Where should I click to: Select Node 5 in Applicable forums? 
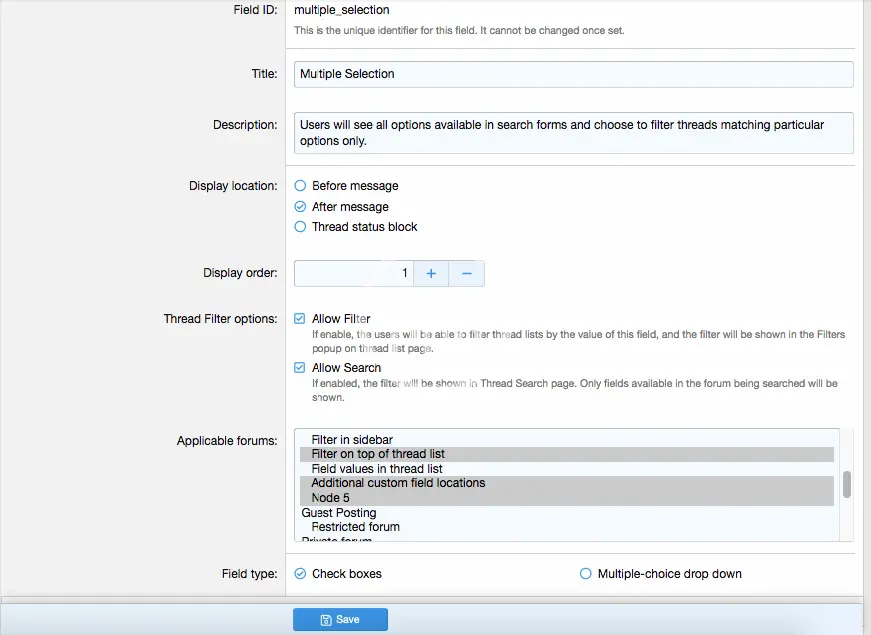pos(330,498)
